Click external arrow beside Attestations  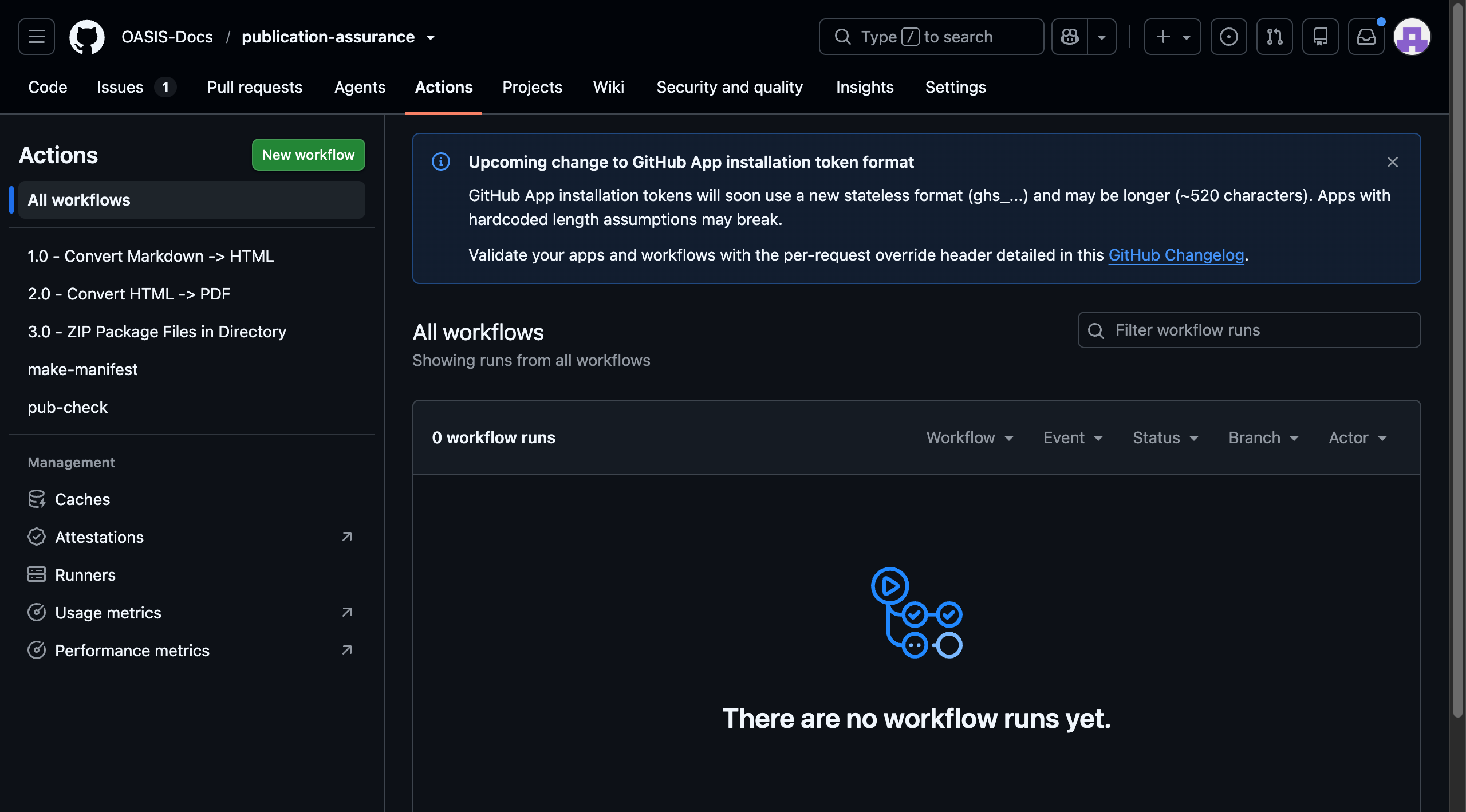(346, 537)
